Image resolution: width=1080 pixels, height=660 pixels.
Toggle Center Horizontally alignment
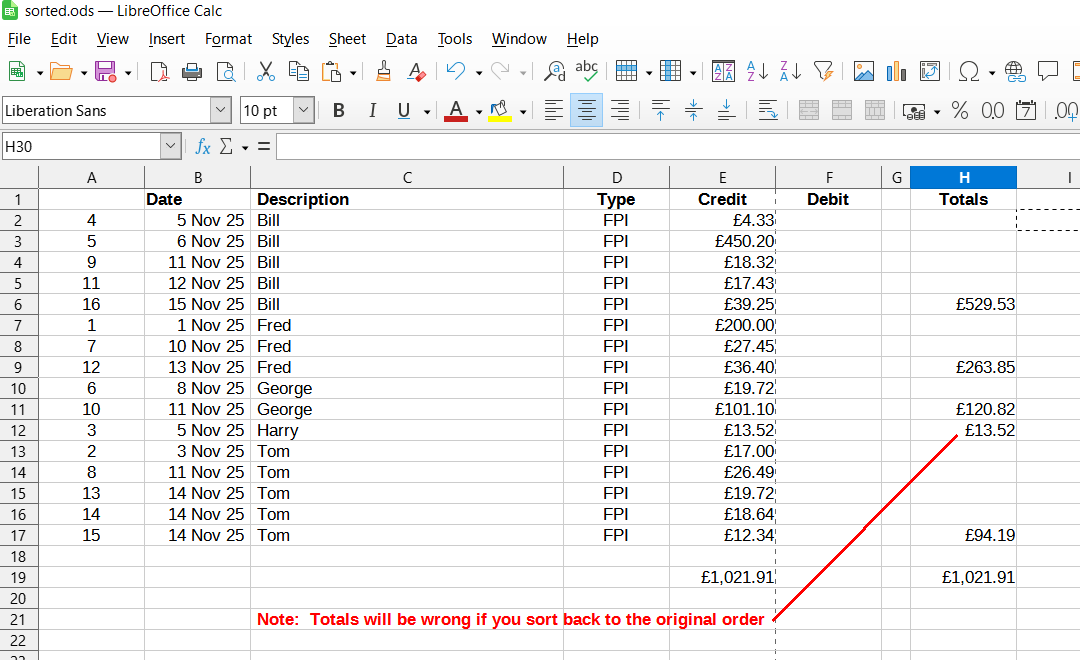[x=586, y=110]
